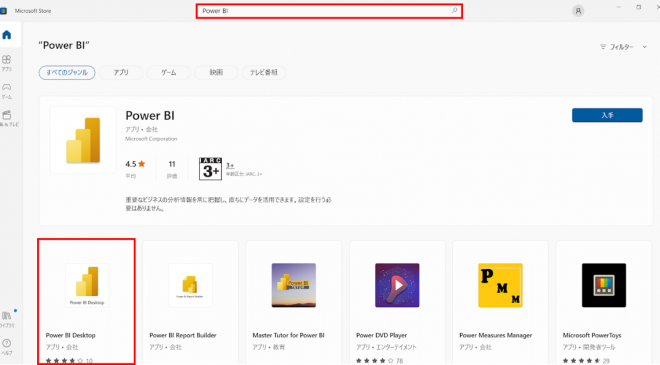Select the 映画 filter tab

tap(216, 72)
